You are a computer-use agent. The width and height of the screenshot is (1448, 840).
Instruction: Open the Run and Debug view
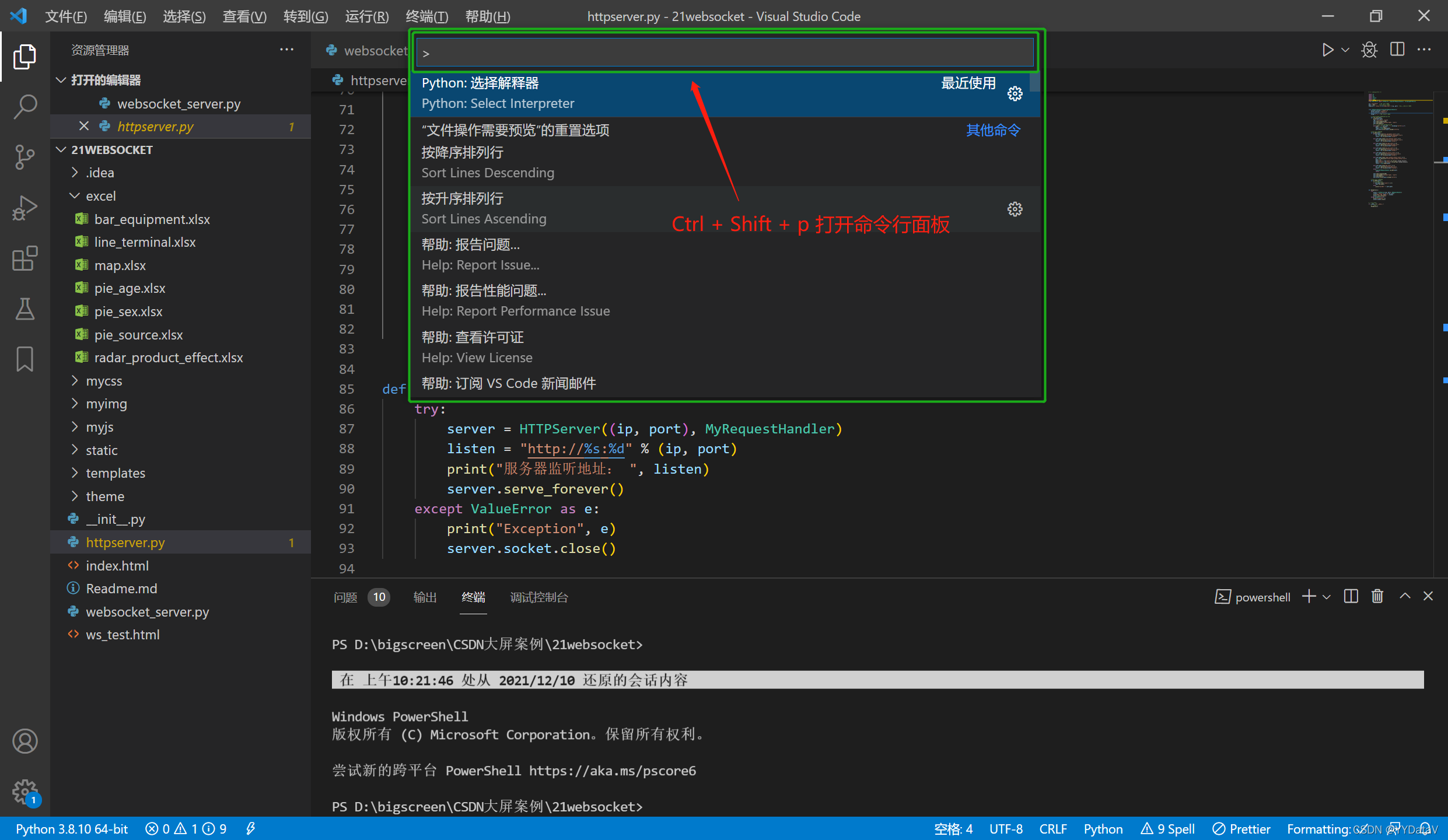[x=25, y=207]
